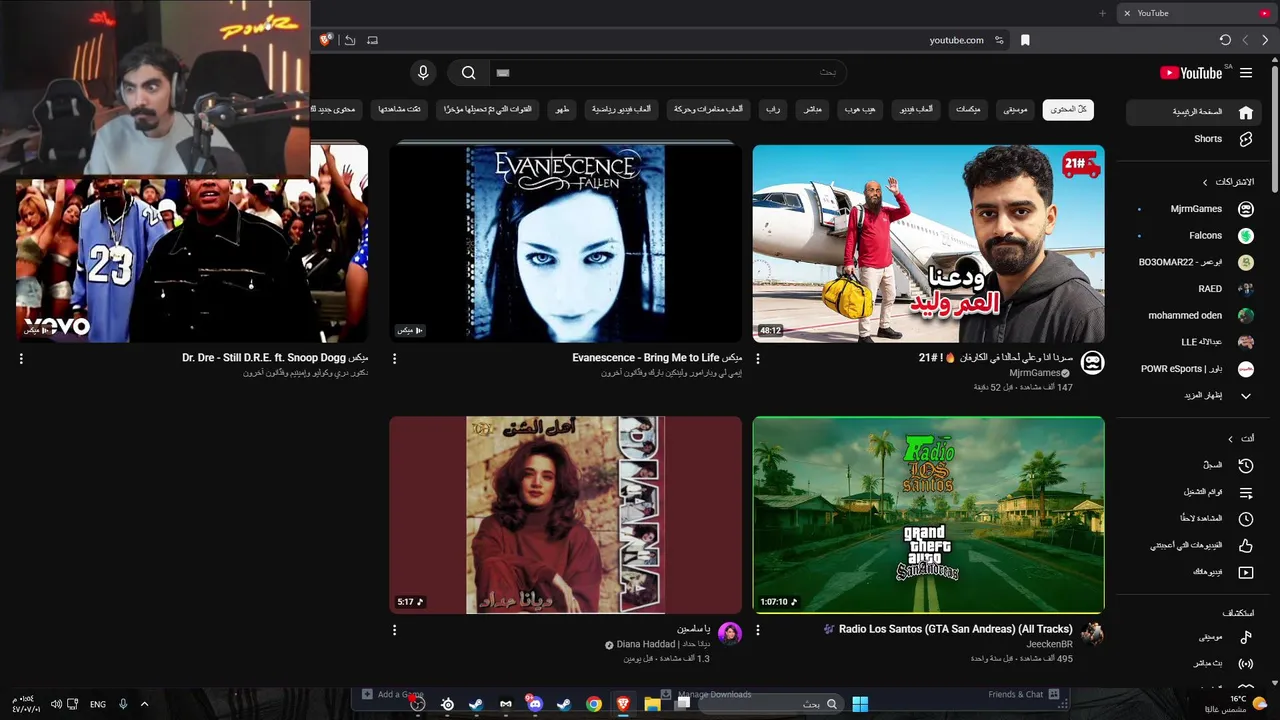Click the bookmark icon in address bar

(x=1025, y=40)
